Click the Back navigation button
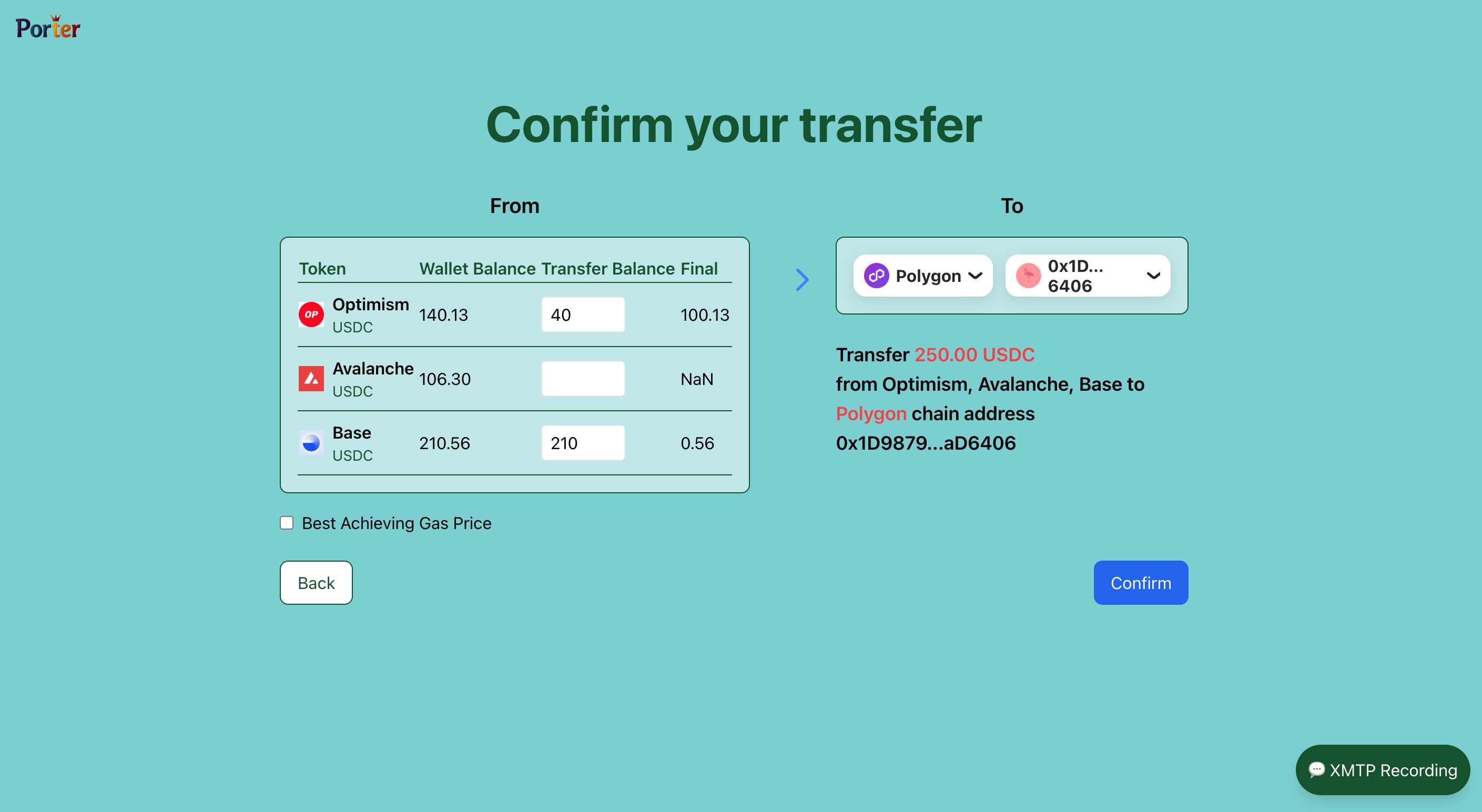 click(x=316, y=583)
